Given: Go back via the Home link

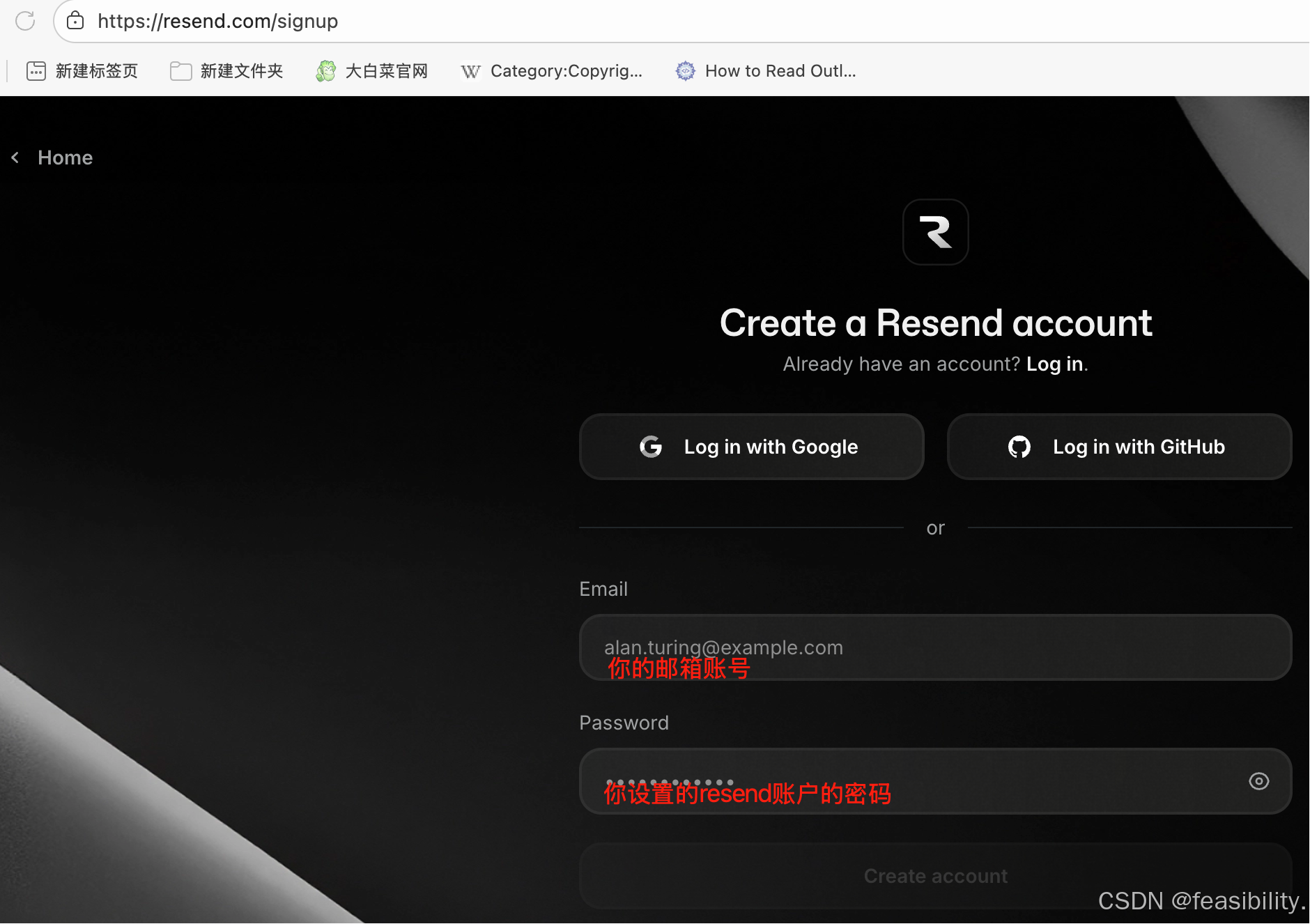Looking at the screenshot, I should coord(65,157).
